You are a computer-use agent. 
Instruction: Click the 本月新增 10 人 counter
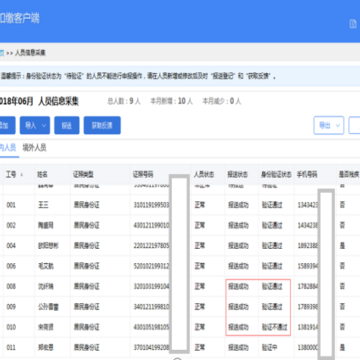(x=171, y=101)
